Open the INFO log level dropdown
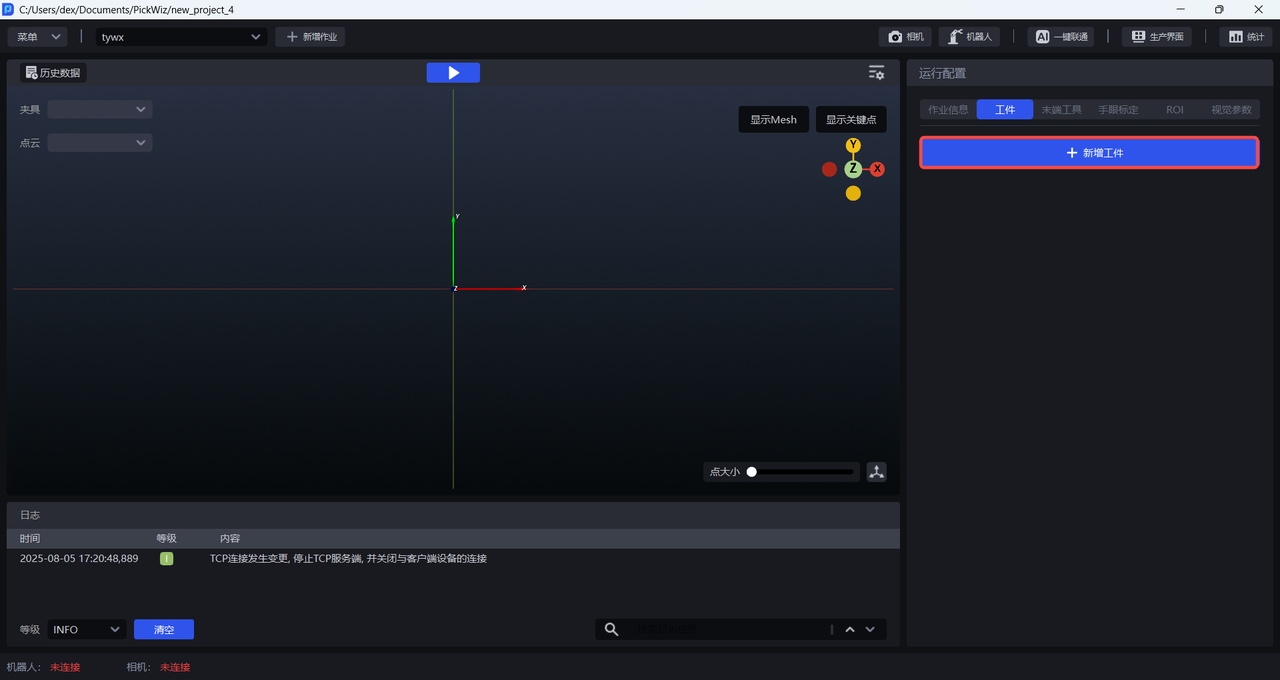Viewport: 1280px width, 680px height. coord(87,629)
